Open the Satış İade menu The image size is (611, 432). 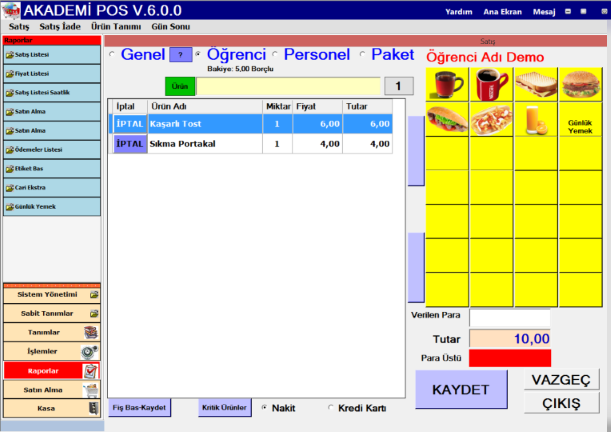[58, 25]
